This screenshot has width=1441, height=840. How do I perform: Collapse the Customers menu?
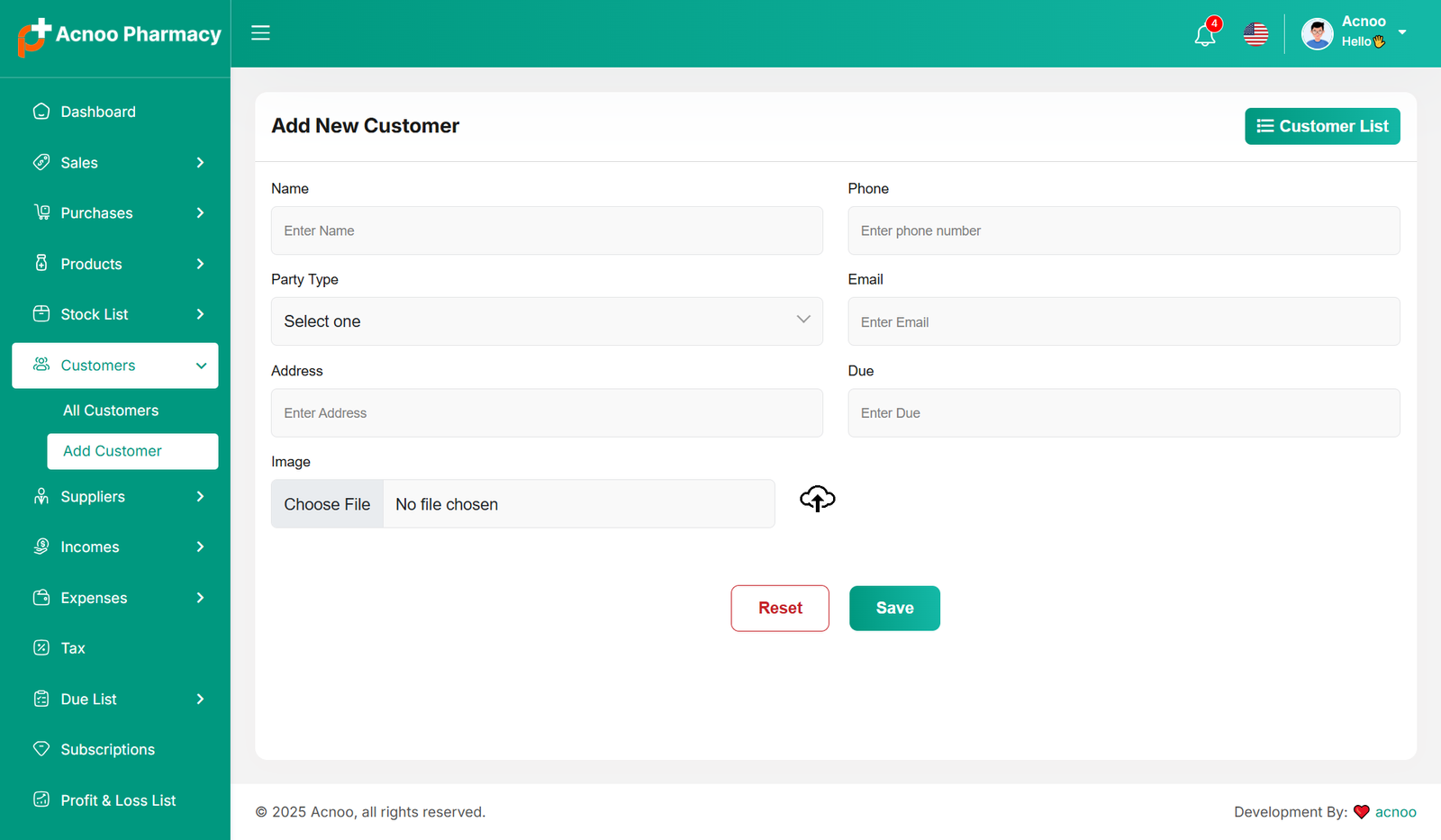click(x=201, y=366)
